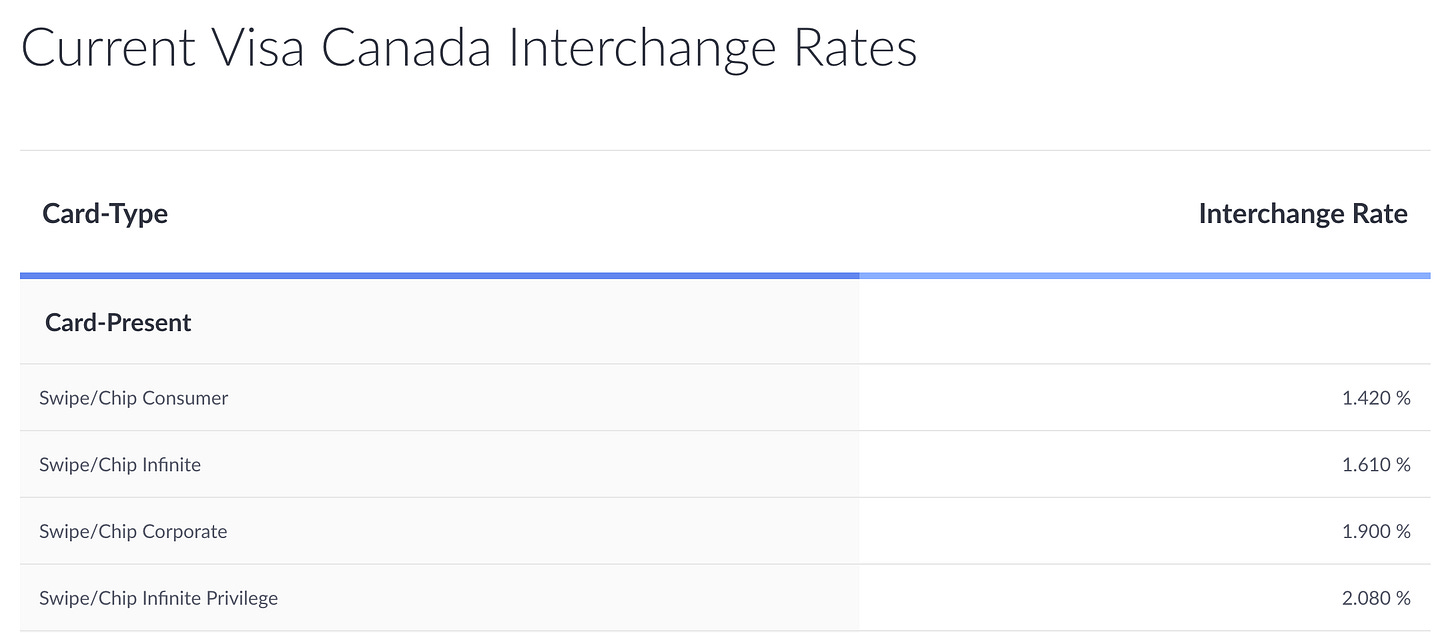Viewport: 1456px width, 633px height.
Task: Click the Current Visa Canada Interchange Rates heading
Action: (469, 49)
